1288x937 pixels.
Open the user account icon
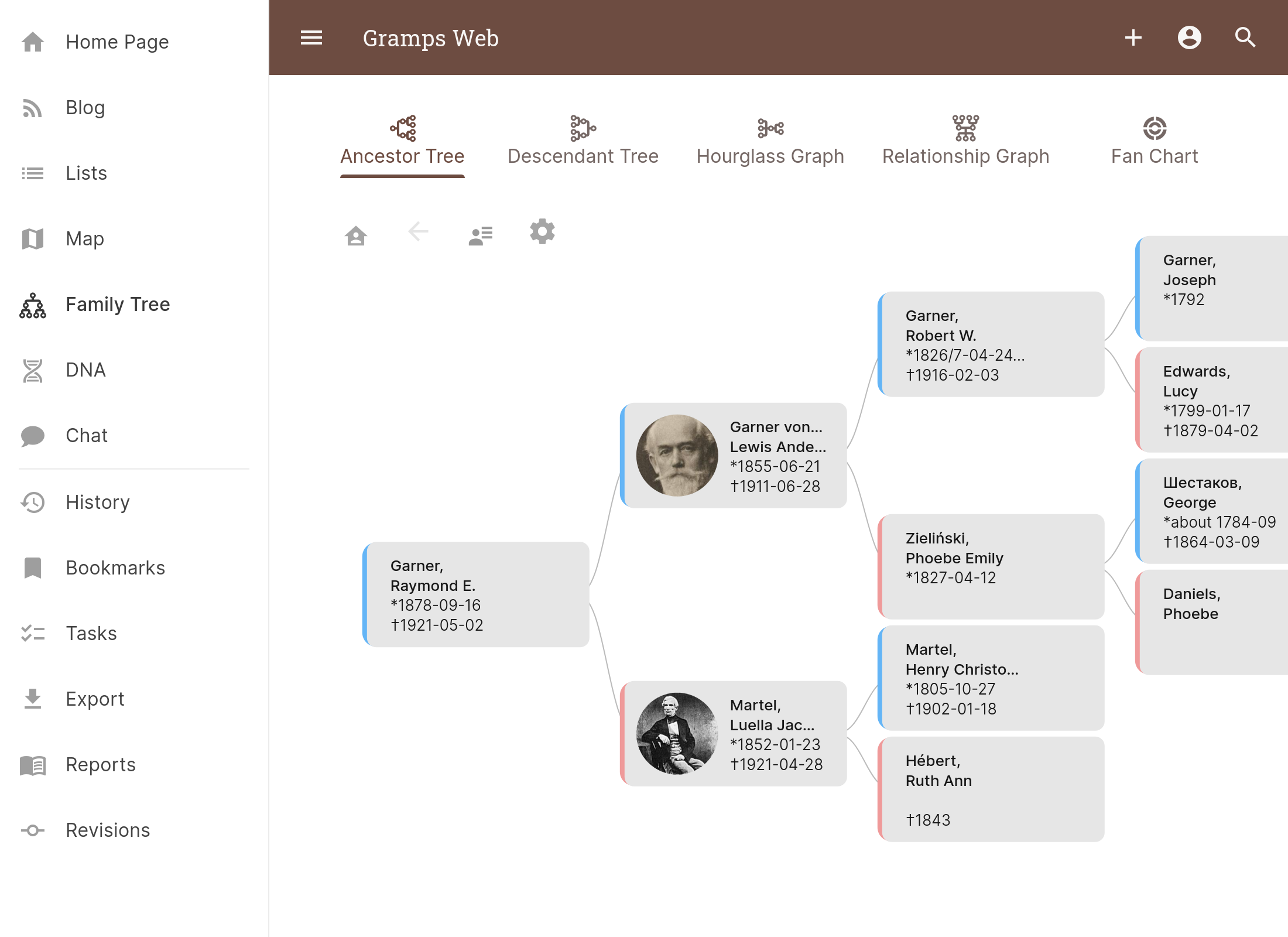tap(1188, 37)
